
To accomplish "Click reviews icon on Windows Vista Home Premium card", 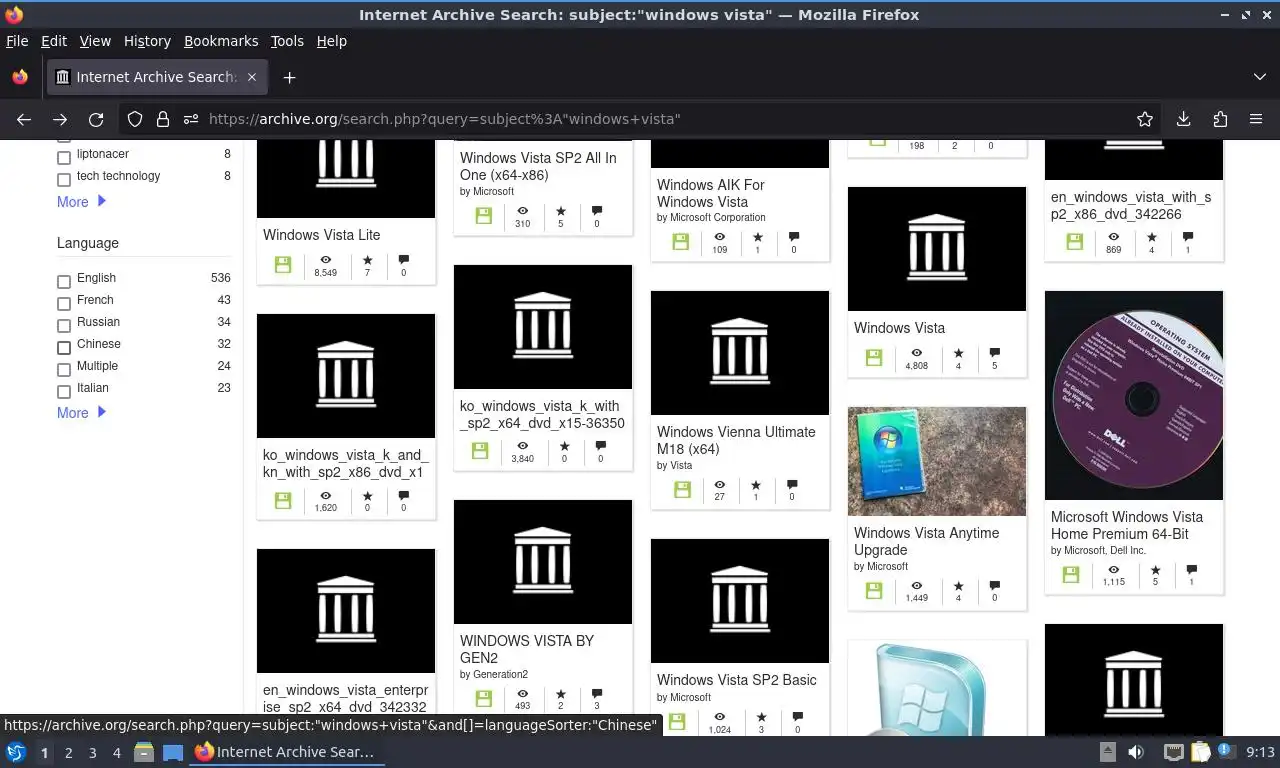I will click(1191, 569).
